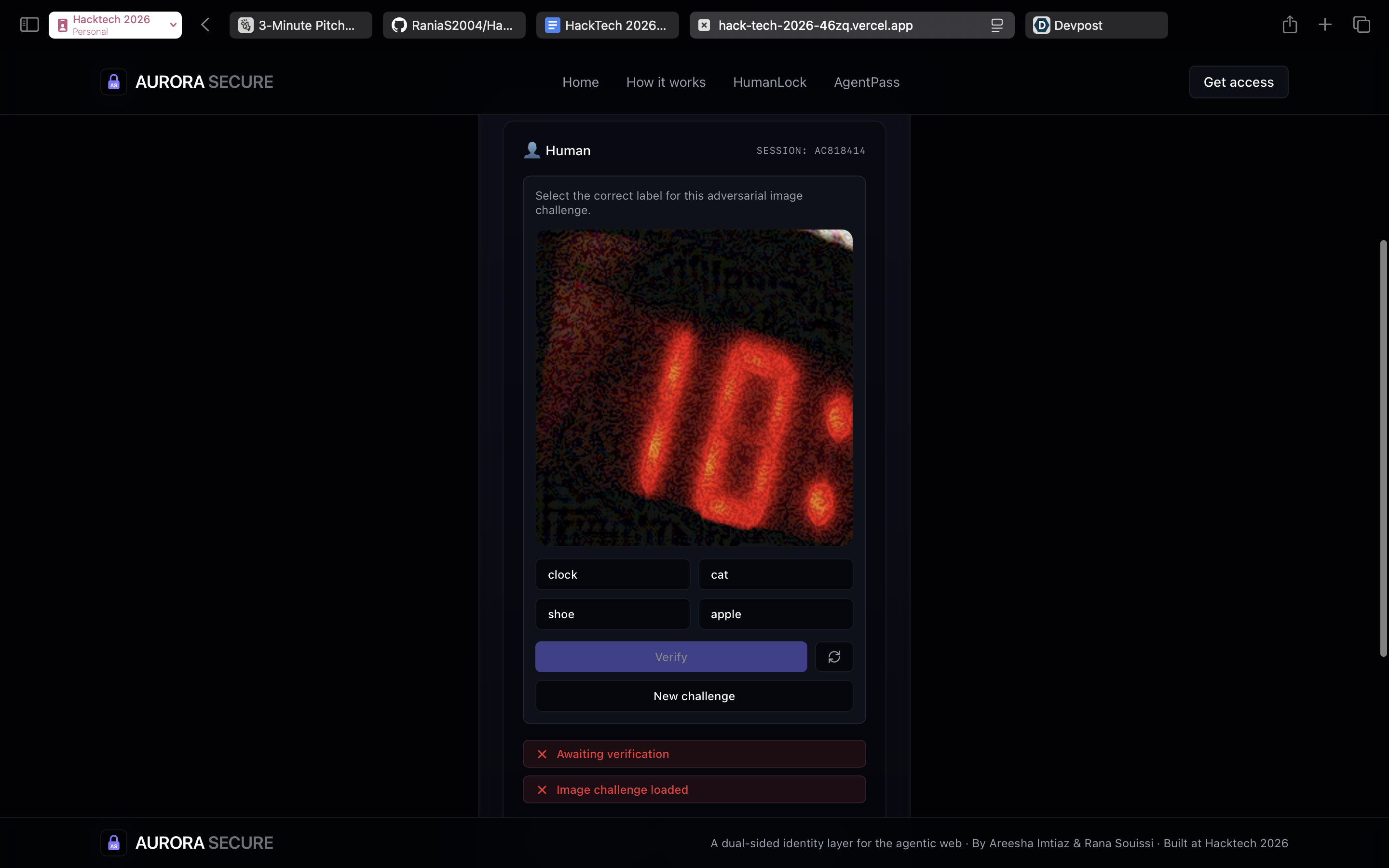Go back with the back arrow
Viewport: 1389px width, 868px height.
pyautogui.click(x=205, y=25)
